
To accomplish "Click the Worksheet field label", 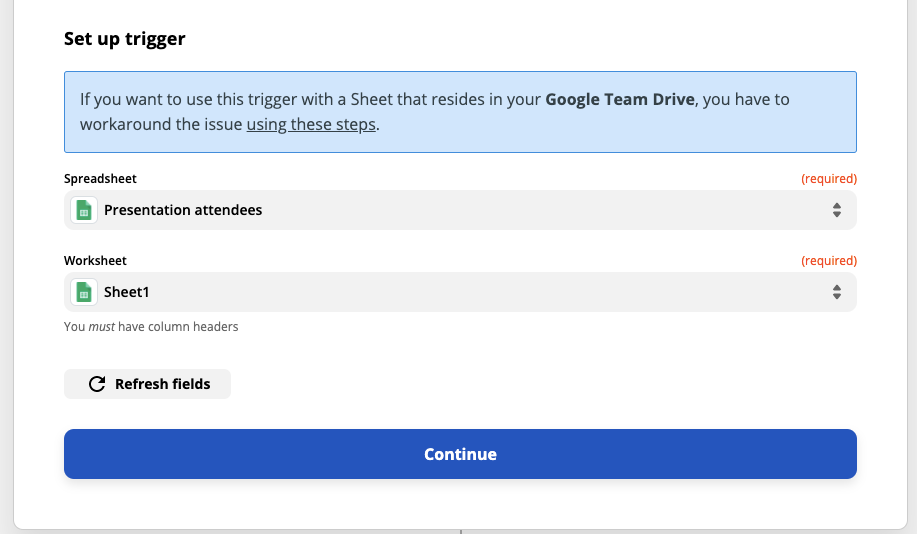I will pyautogui.click(x=95, y=260).
